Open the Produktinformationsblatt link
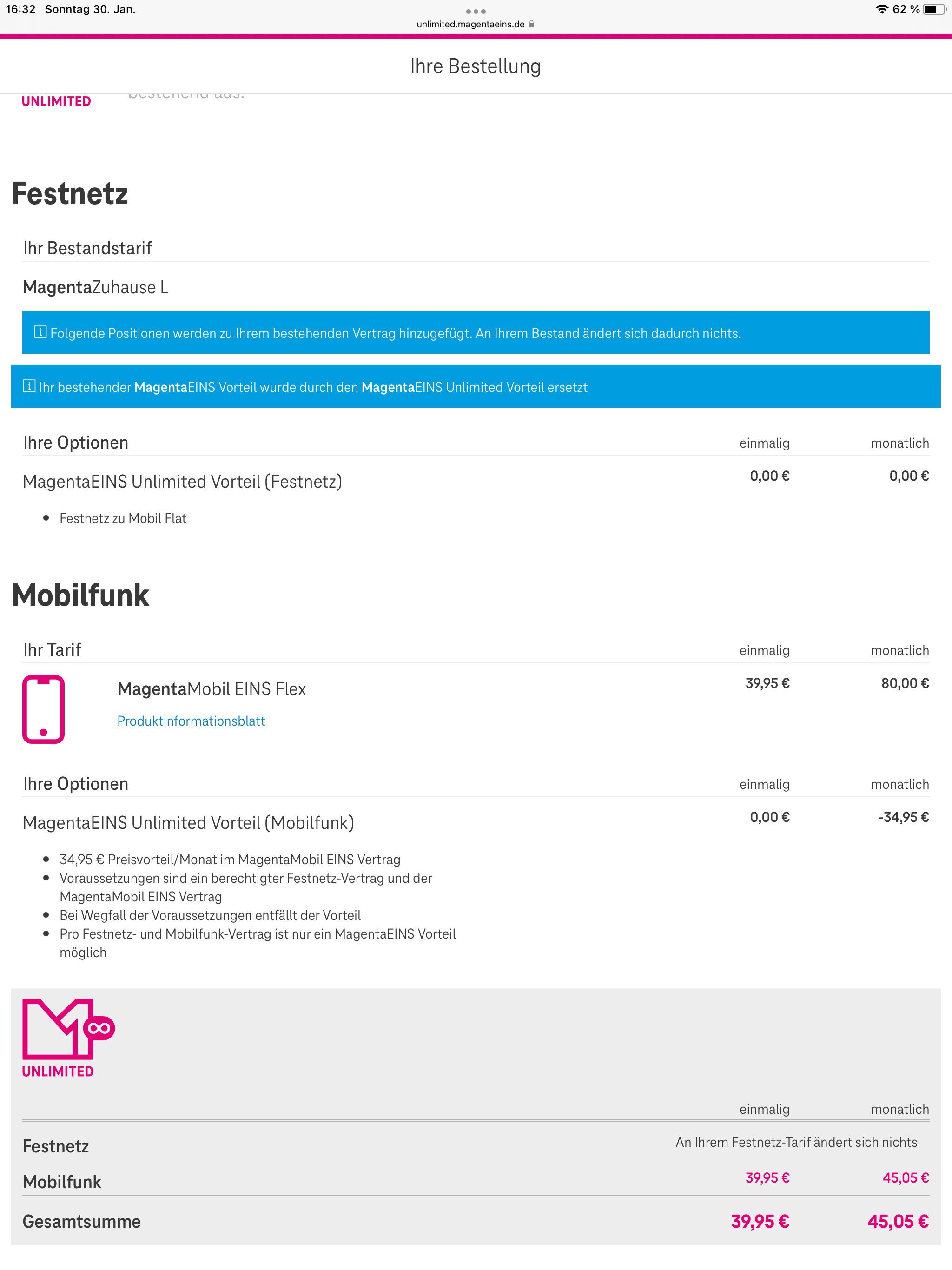This screenshot has width=952, height=1270. [x=191, y=721]
